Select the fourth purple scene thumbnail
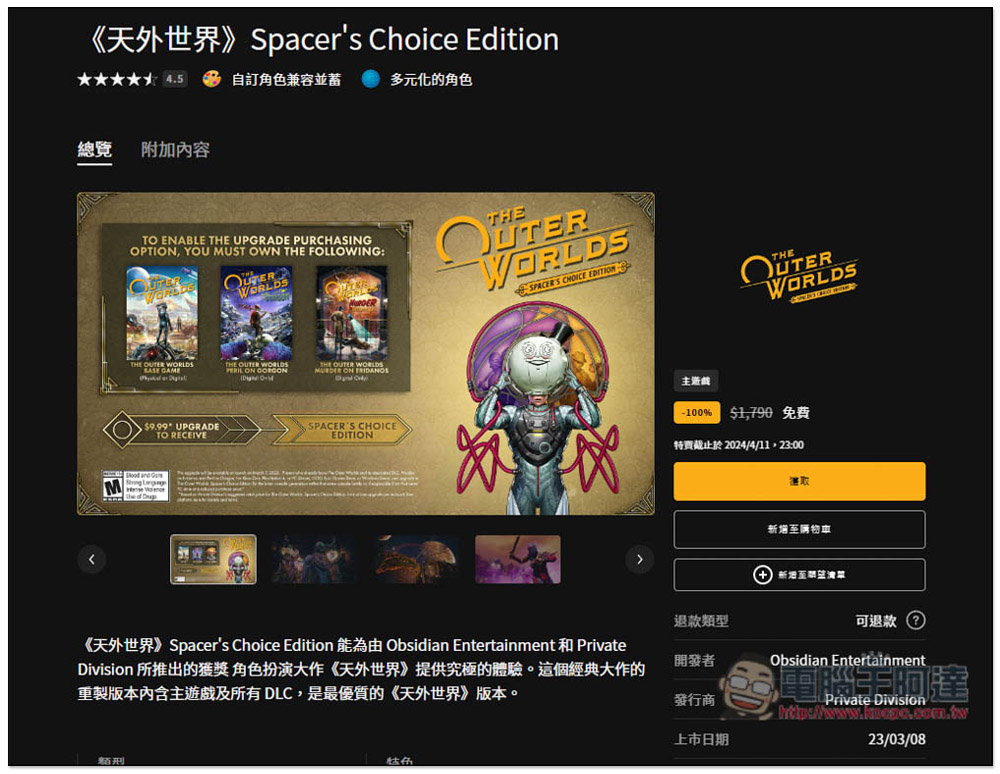The height and width of the screenshot is (774, 1000). 518,559
